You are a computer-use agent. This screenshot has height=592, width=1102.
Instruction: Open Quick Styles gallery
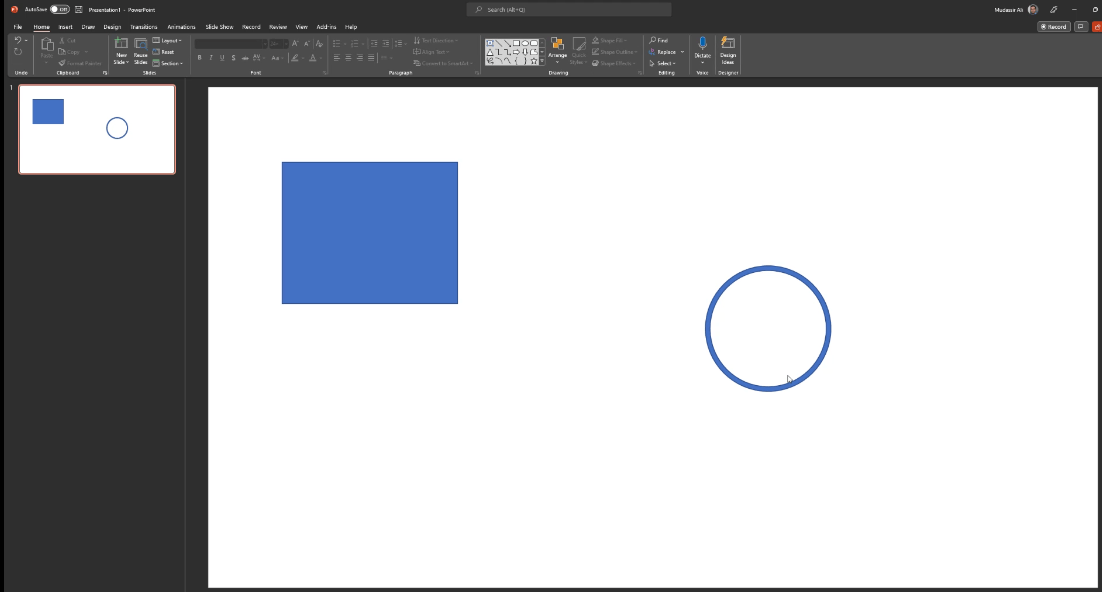(578, 51)
